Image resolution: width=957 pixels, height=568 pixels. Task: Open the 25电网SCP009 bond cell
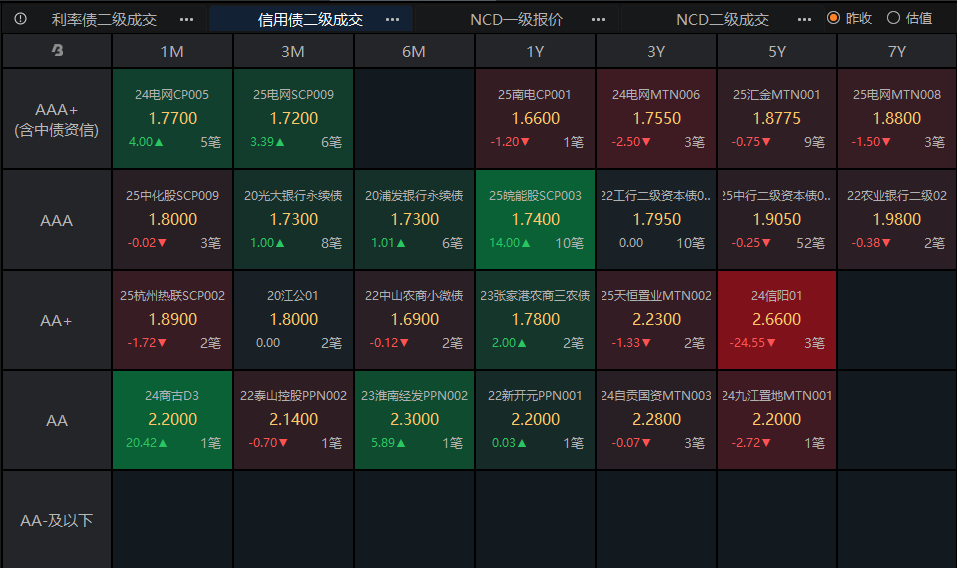293,118
